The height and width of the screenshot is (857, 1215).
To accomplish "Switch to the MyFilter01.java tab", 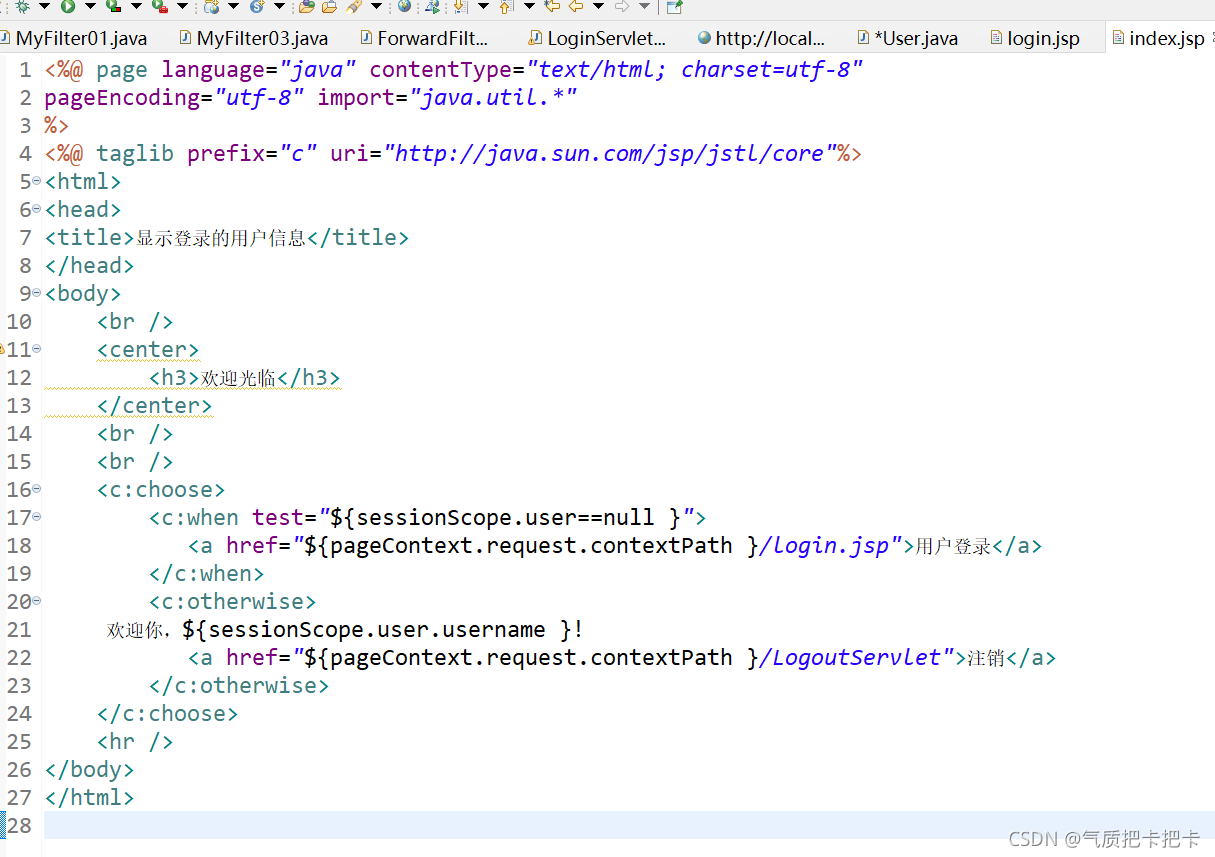I will [75, 38].
